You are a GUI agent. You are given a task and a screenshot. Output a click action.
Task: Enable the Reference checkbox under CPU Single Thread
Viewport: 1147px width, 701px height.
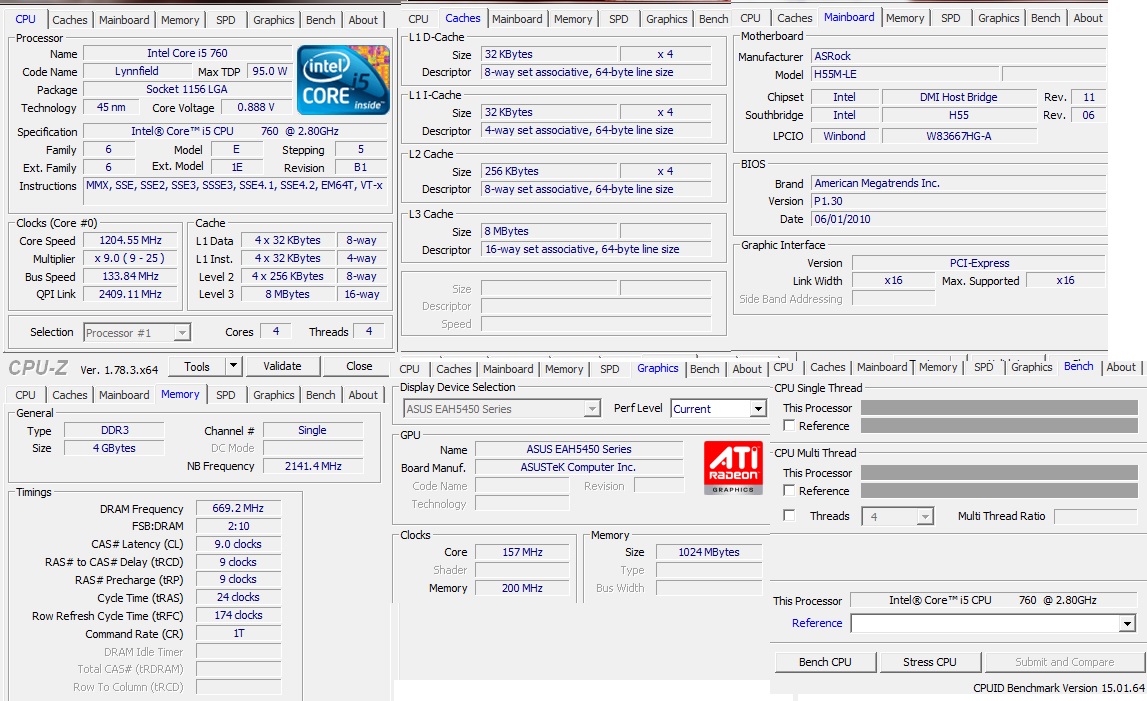coord(789,425)
